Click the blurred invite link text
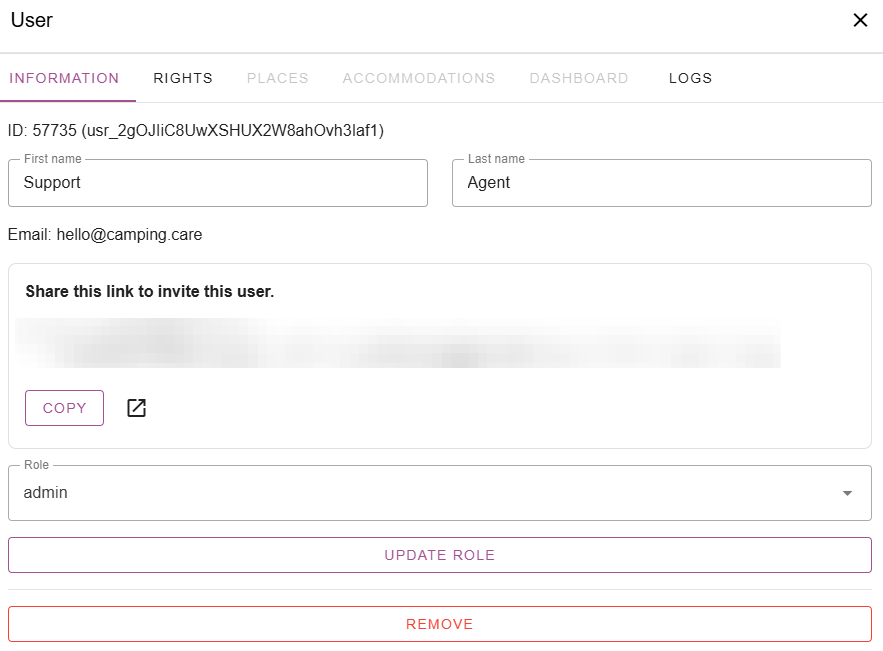The image size is (883, 651). point(400,344)
